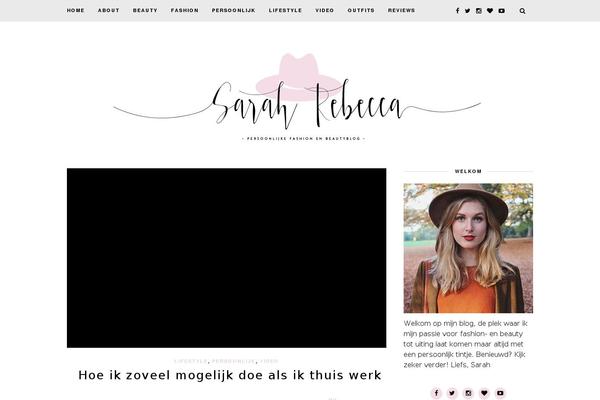Viewport: 600px width, 400px height.
Task: Go to HOME menu item
Action: (x=75, y=10)
